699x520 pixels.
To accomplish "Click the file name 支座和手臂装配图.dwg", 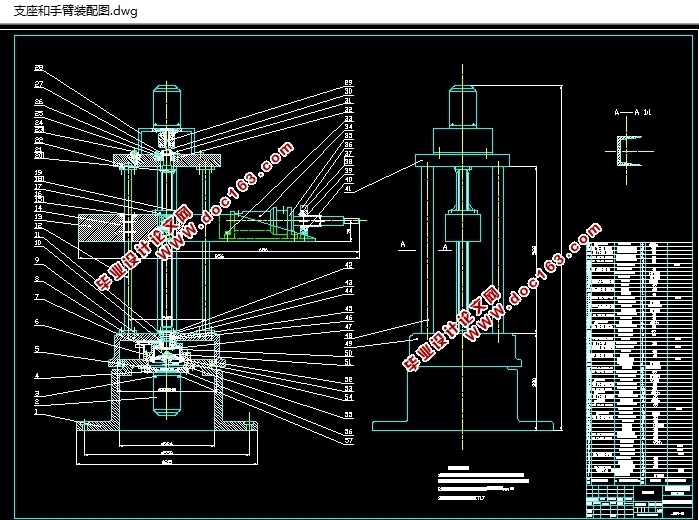I will pos(75,11).
